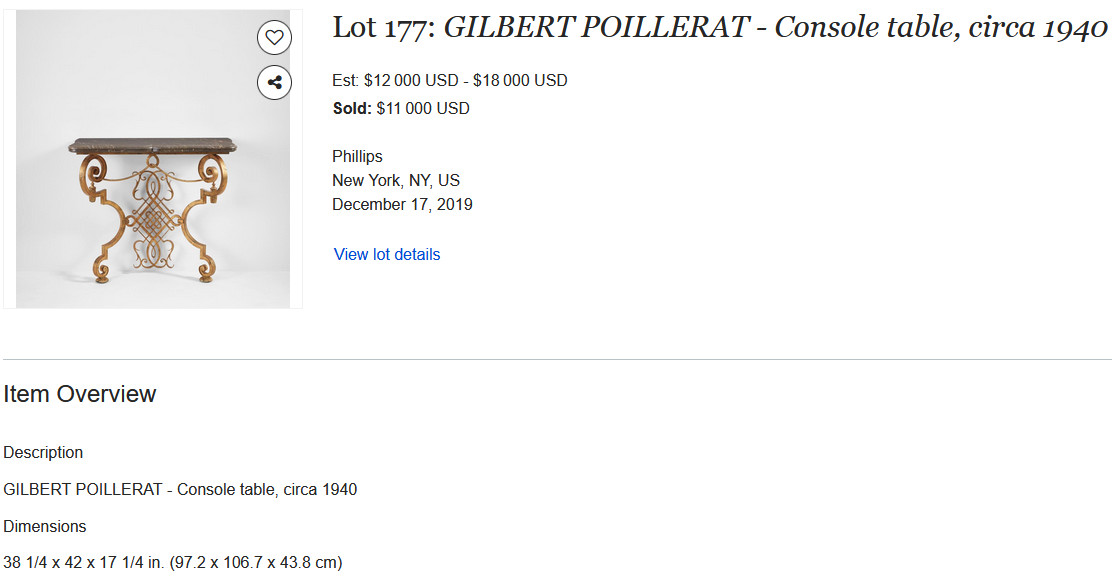Click the December 17, 2019 sale date
Viewport: 1112px width, 588px height.
402,204
